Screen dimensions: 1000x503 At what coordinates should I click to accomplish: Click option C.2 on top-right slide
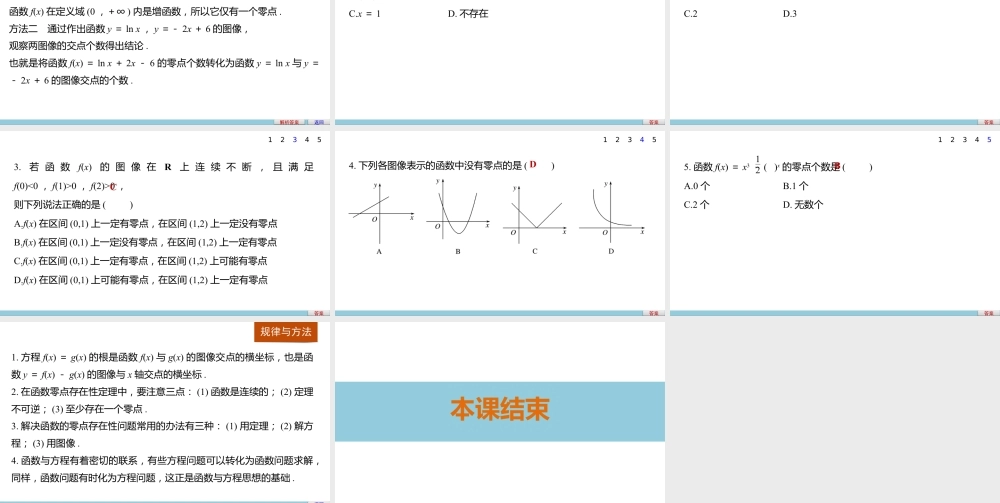click(691, 13)
